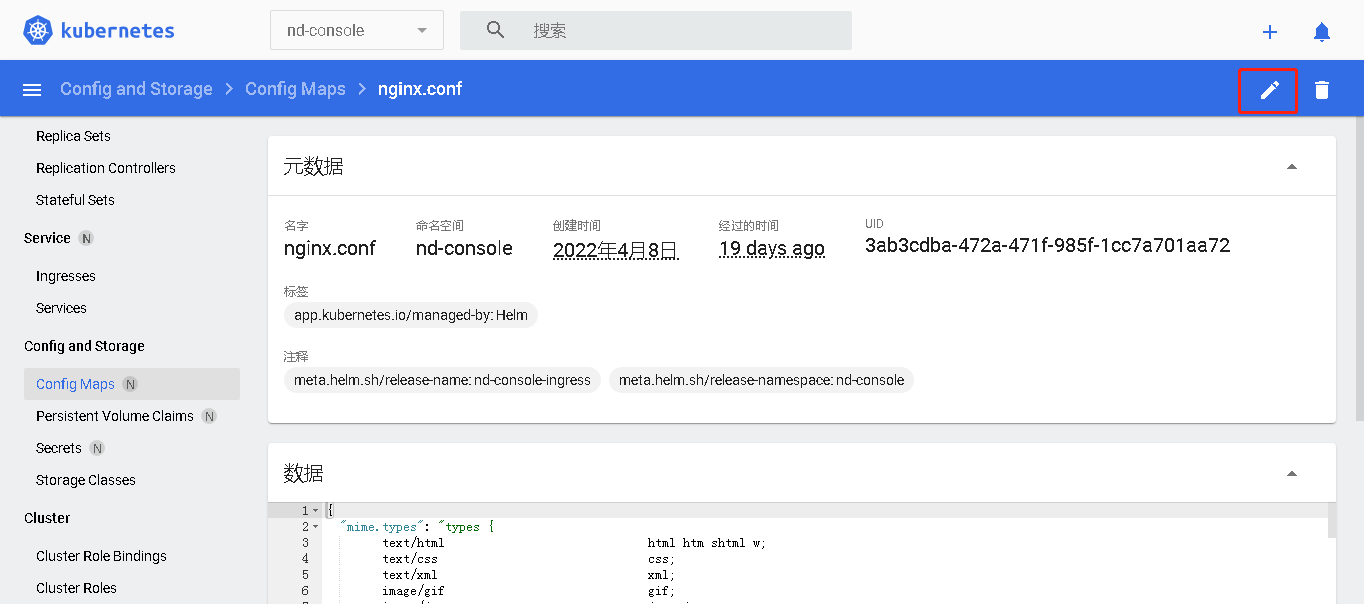Image resolution: width=1364 pixels, height=604 pixels.
Task: Click the search magnifier icon
Action: [495, 30]
